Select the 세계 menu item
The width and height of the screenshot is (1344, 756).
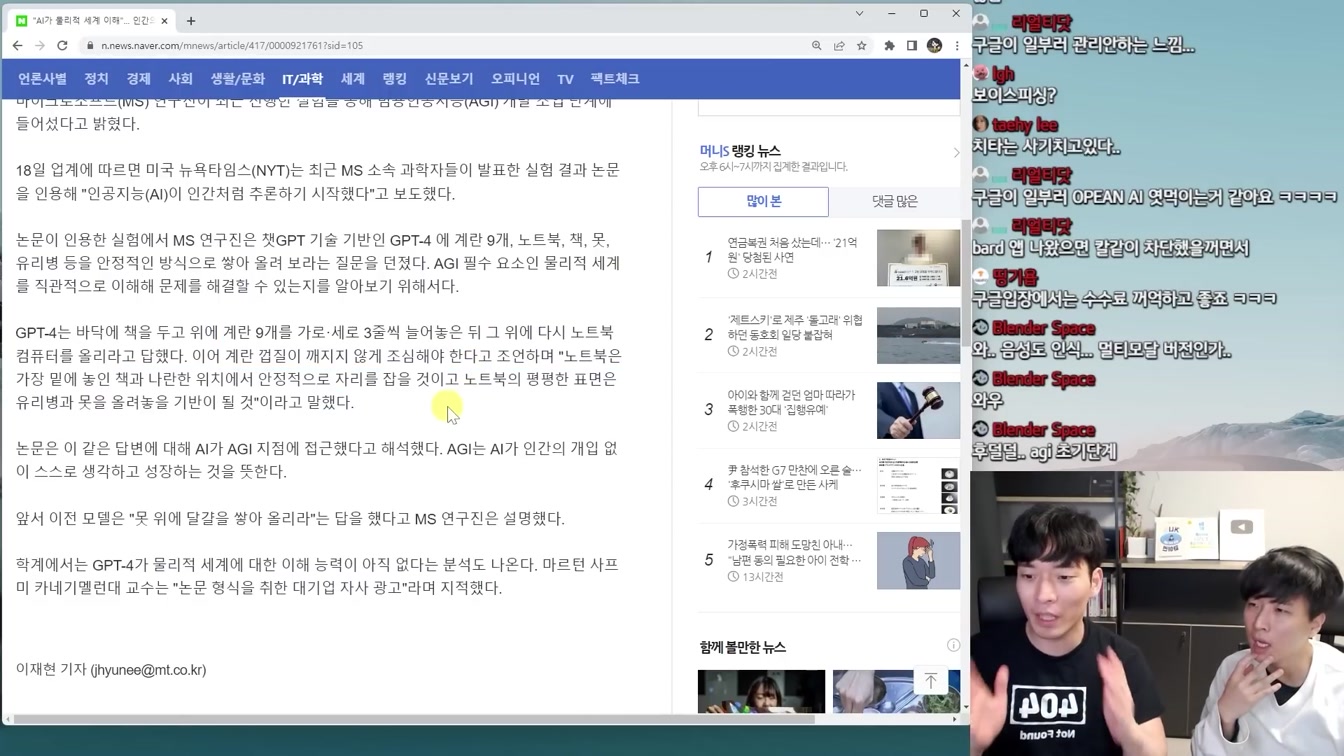click(x=353, y=79)
